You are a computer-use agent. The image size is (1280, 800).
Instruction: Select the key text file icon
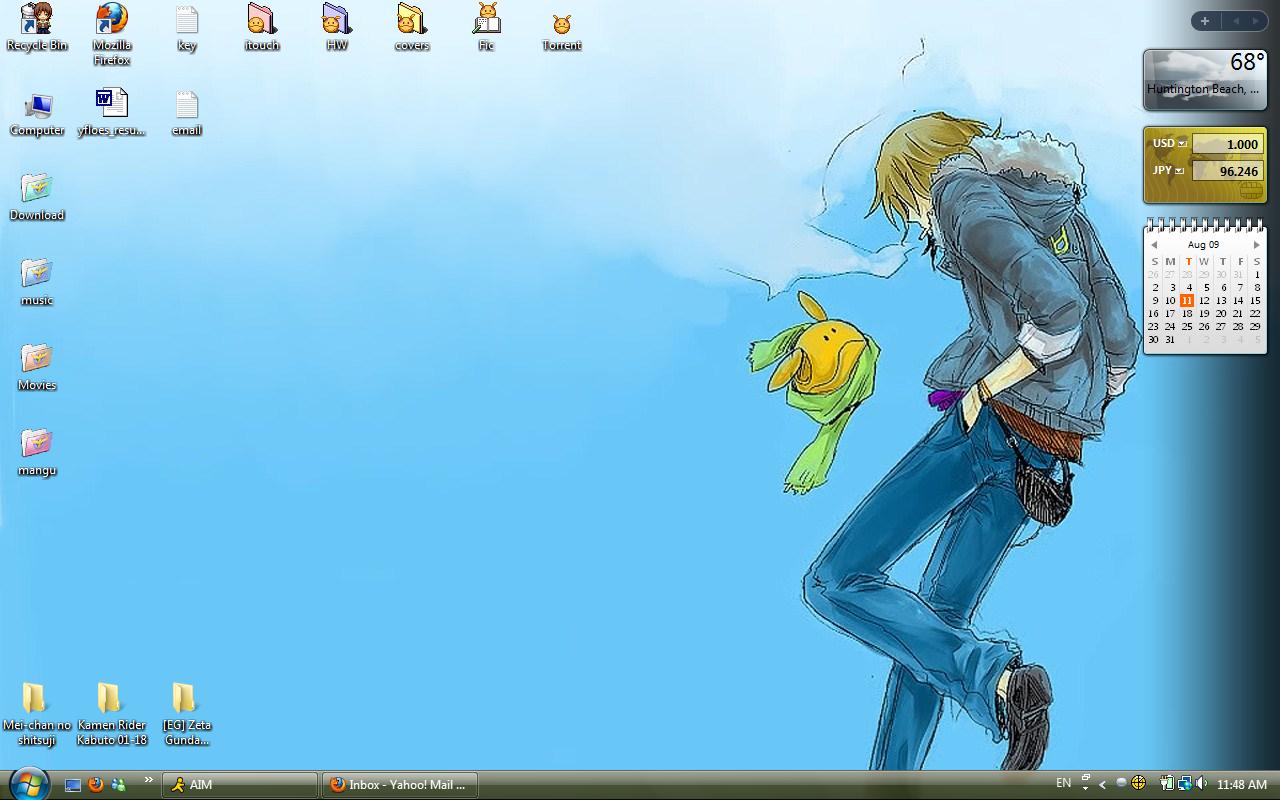(187, 27)
